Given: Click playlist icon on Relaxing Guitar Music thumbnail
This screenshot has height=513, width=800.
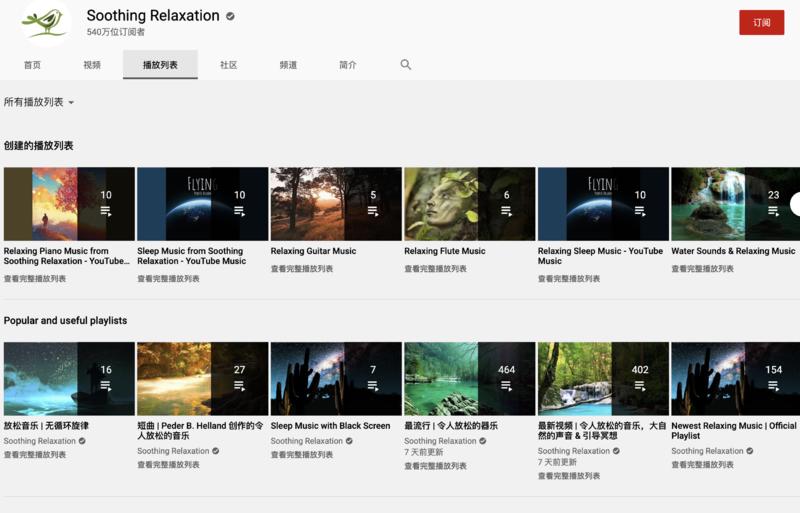Looking at the screenshot, I should (x=373, y=211).
